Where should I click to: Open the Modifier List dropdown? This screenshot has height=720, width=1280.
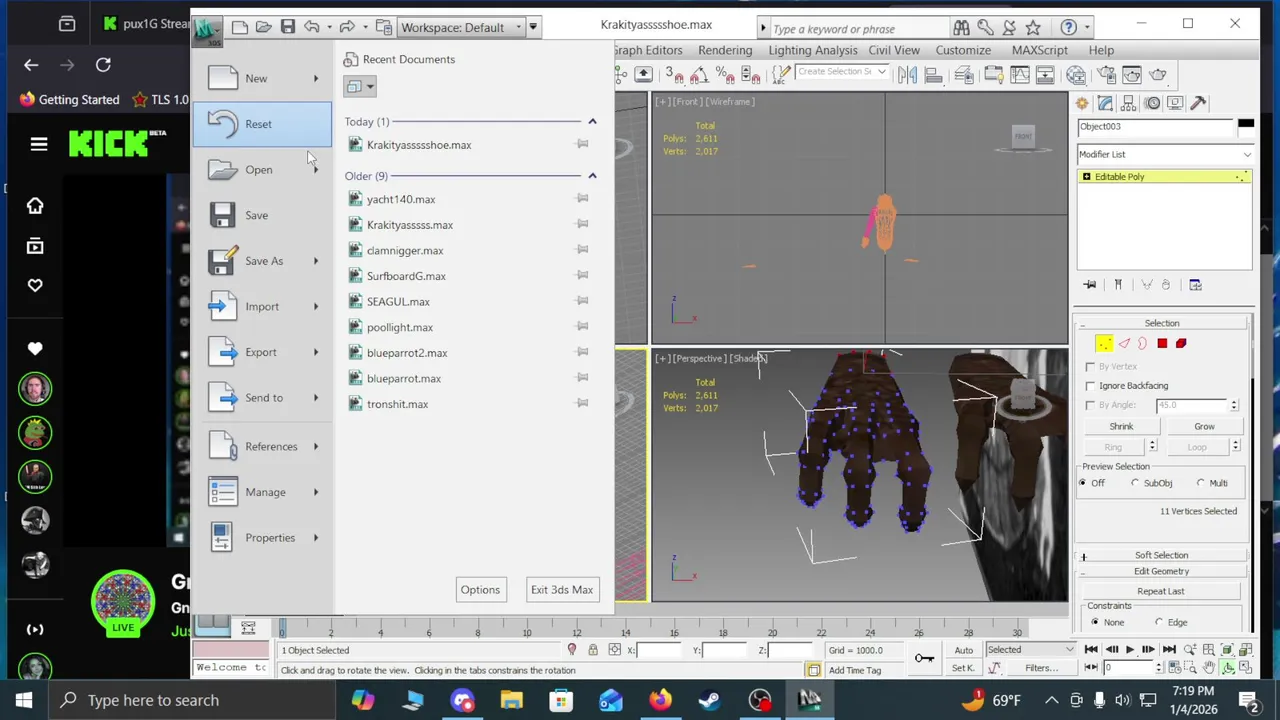[1164, 154]
